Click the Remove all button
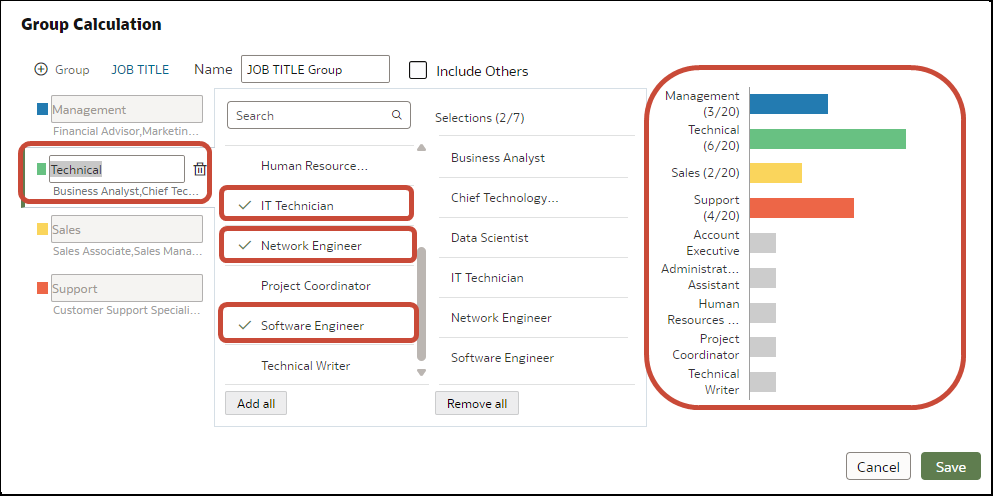 coord(477,404)
